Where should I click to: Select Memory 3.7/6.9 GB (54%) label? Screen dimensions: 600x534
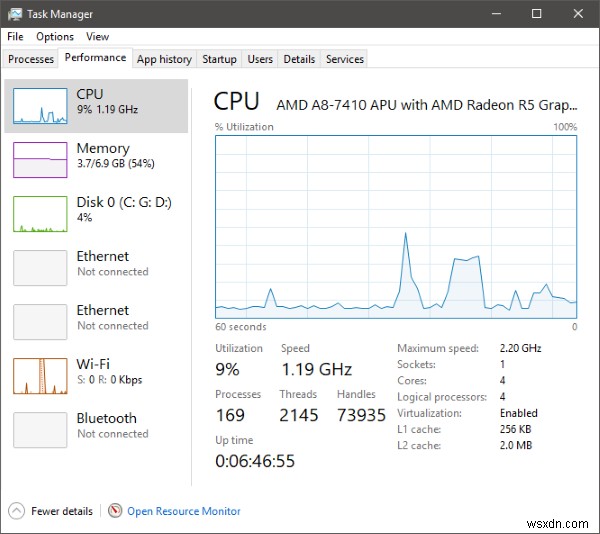(116, 155)
